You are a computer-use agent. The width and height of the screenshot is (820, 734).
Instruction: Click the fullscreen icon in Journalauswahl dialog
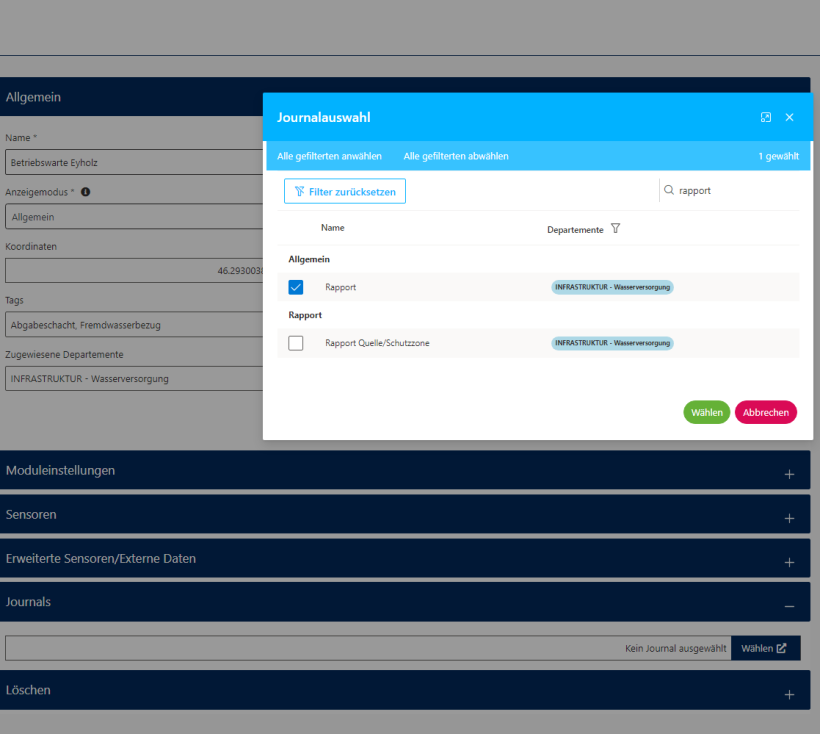[x=766, y=117]
